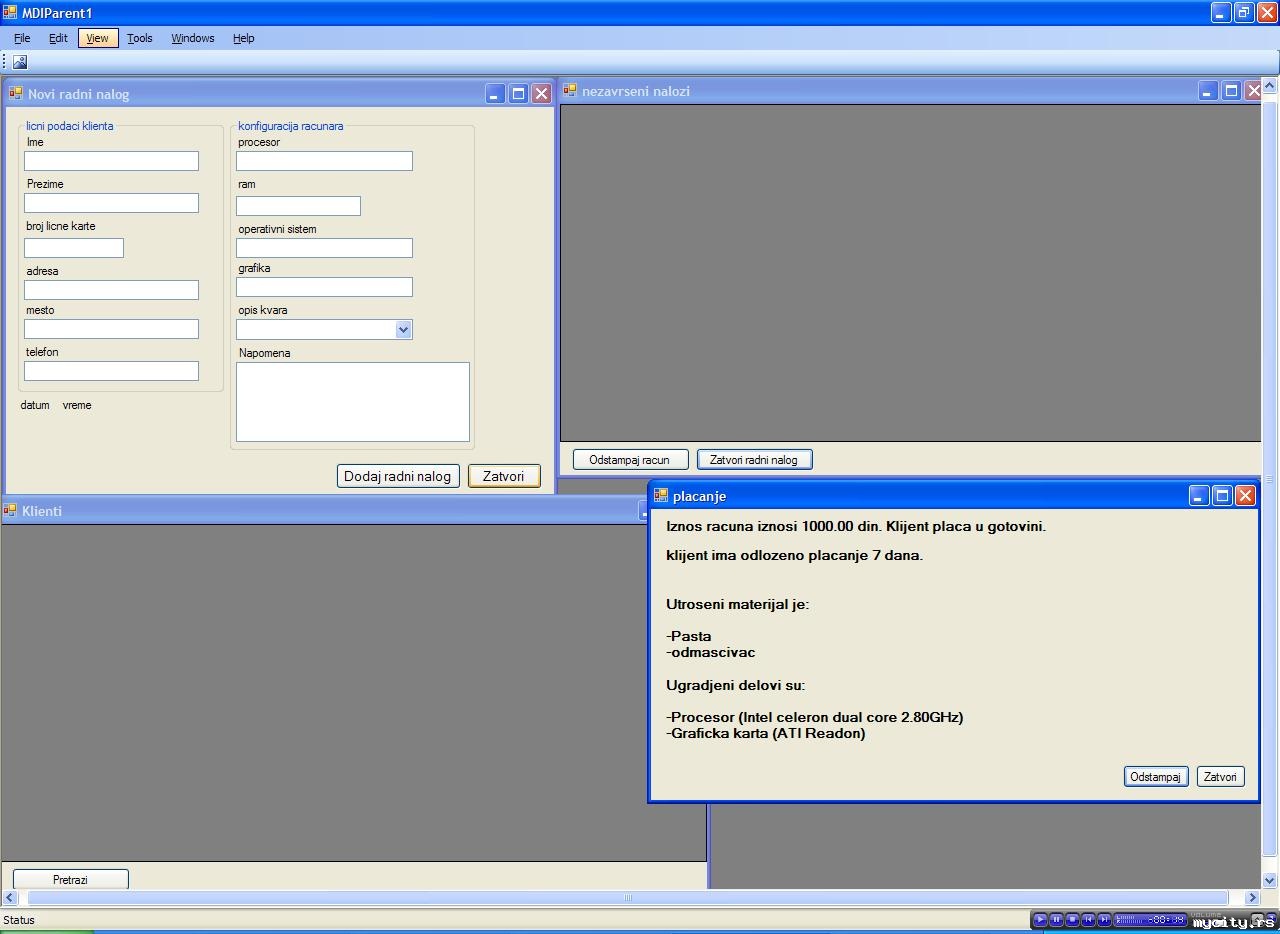Open the Windows menu
This screenshot has height=934, width=1280.
click(x=193, y=38)
